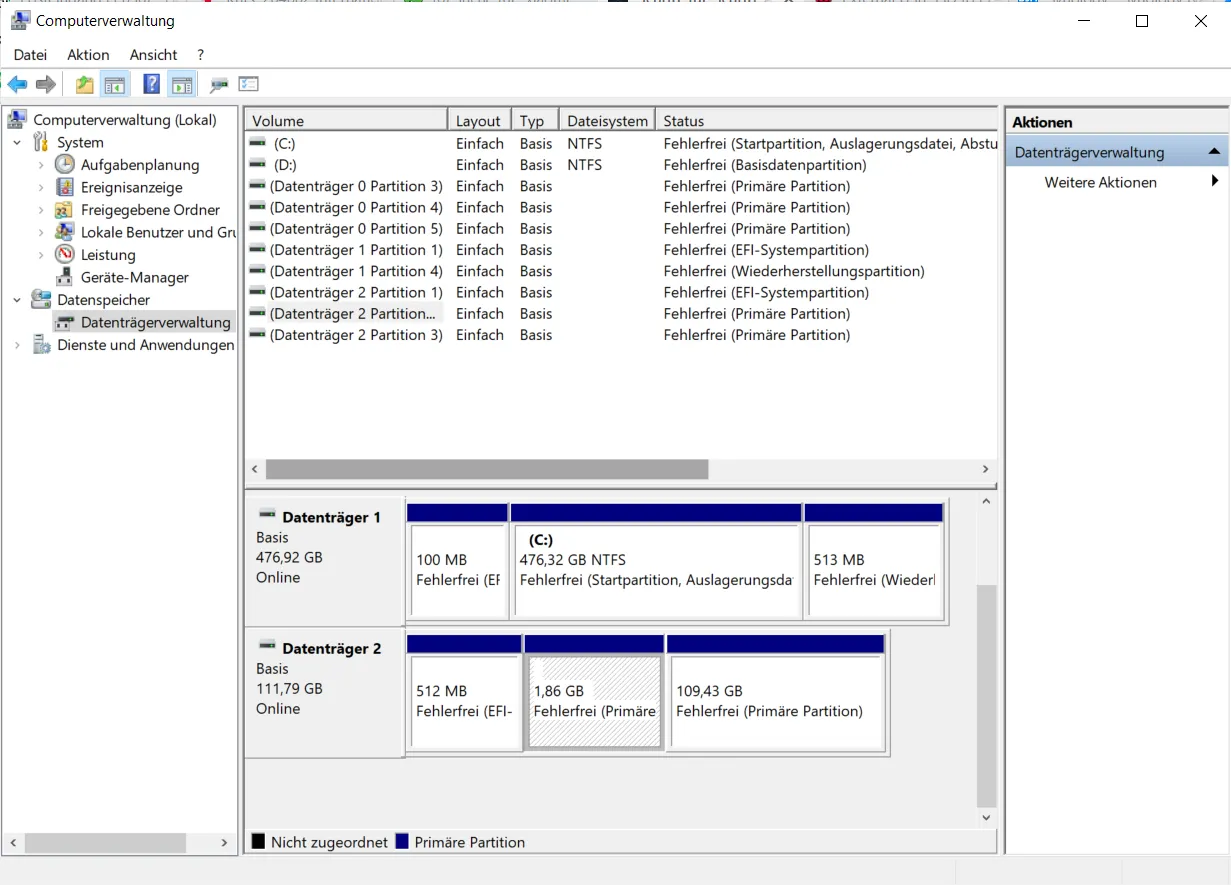Expand Dienste und Anwendungen node
This screenshot has height=885, width=1231.
(17, 345)
